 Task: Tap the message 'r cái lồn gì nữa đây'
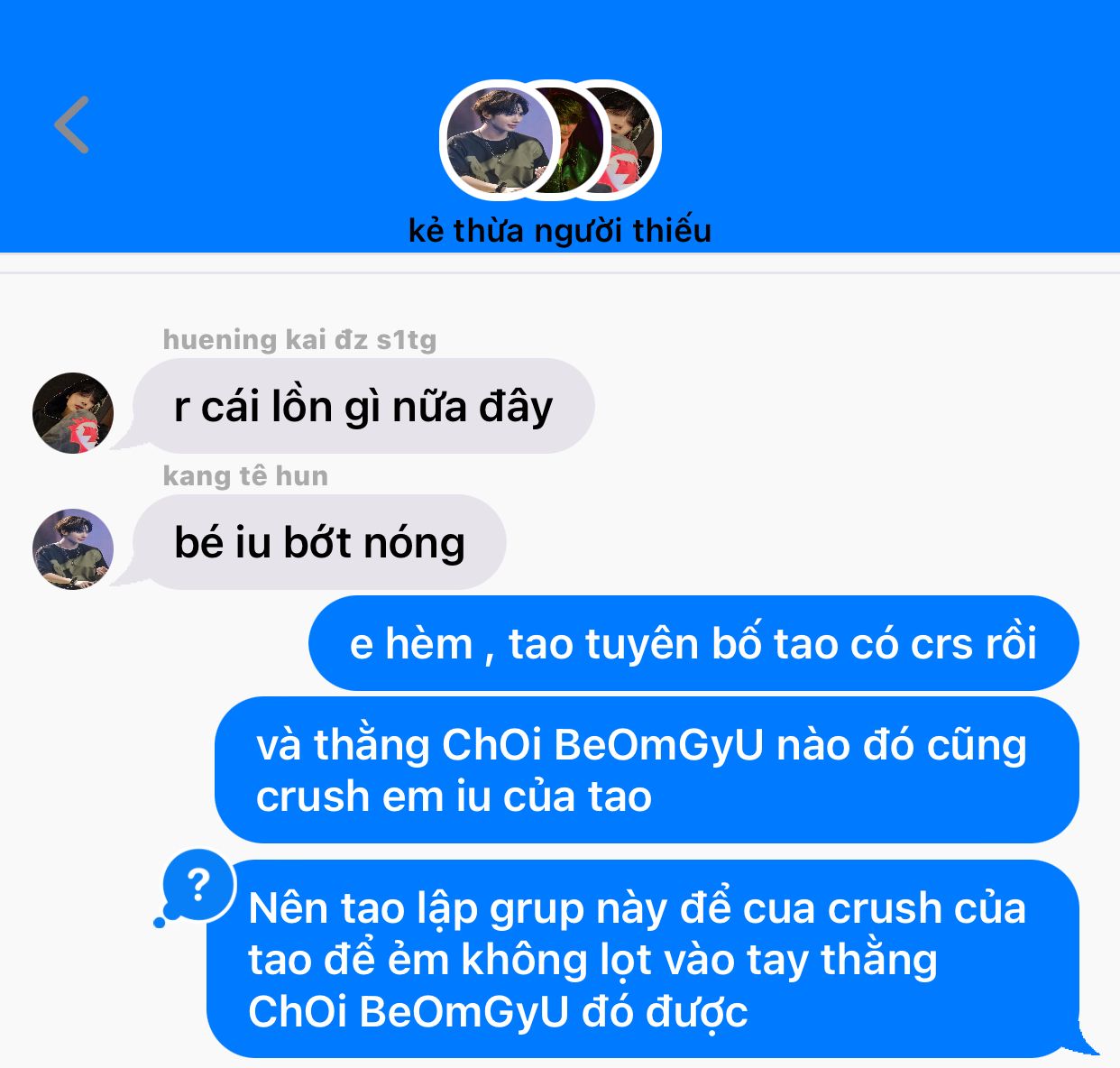(x=363, y=406)
